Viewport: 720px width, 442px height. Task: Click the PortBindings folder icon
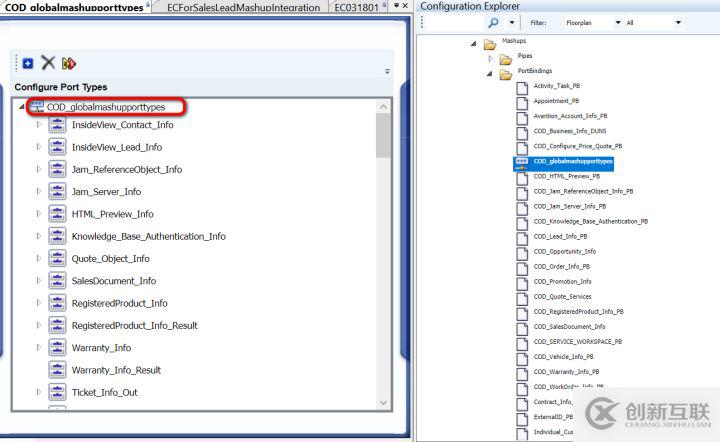pyautogui.click(x=506, y=74)
